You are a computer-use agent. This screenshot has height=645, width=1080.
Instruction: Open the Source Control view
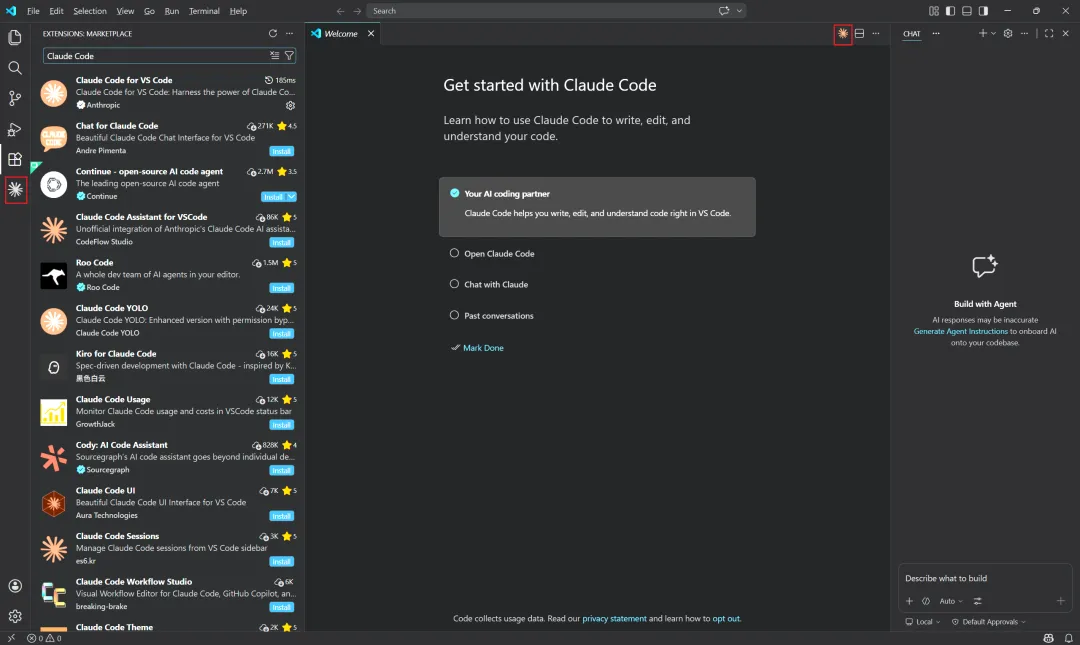[x=15, y=98]
